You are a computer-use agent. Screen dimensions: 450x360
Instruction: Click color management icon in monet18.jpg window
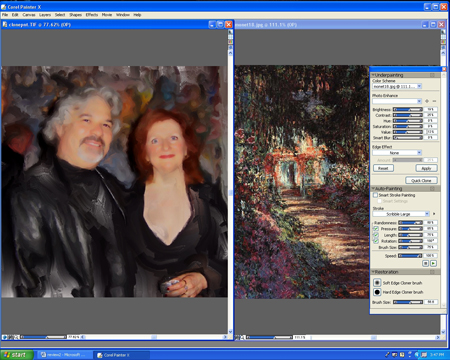click(443, 42)
